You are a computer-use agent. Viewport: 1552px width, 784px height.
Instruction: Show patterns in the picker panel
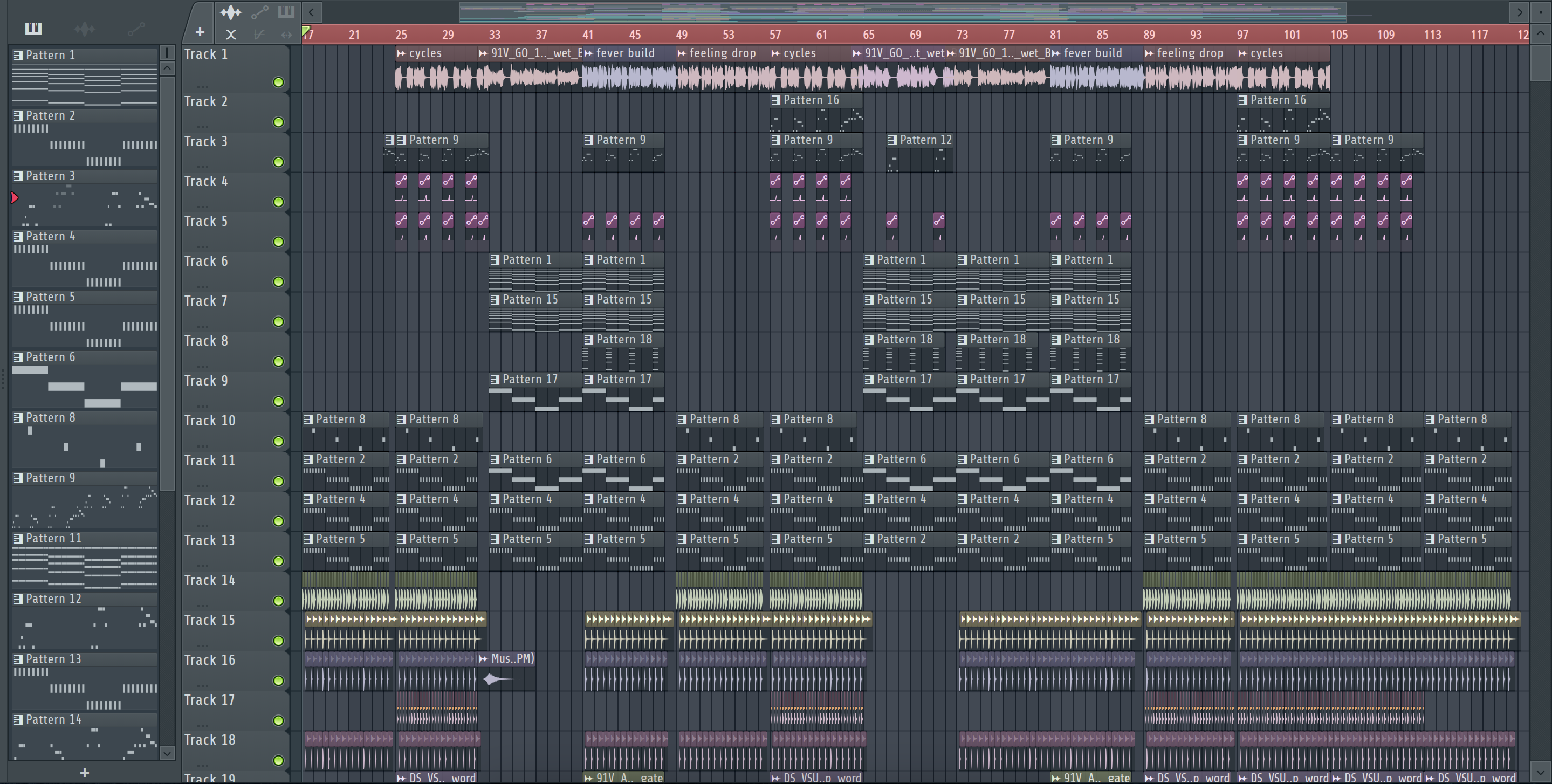click(33, 29)
